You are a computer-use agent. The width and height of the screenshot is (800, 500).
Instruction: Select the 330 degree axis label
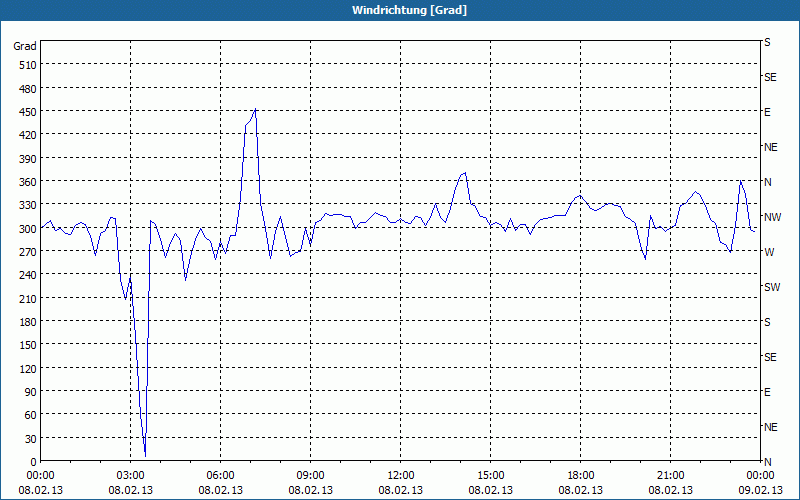click(x=28, y=205)
